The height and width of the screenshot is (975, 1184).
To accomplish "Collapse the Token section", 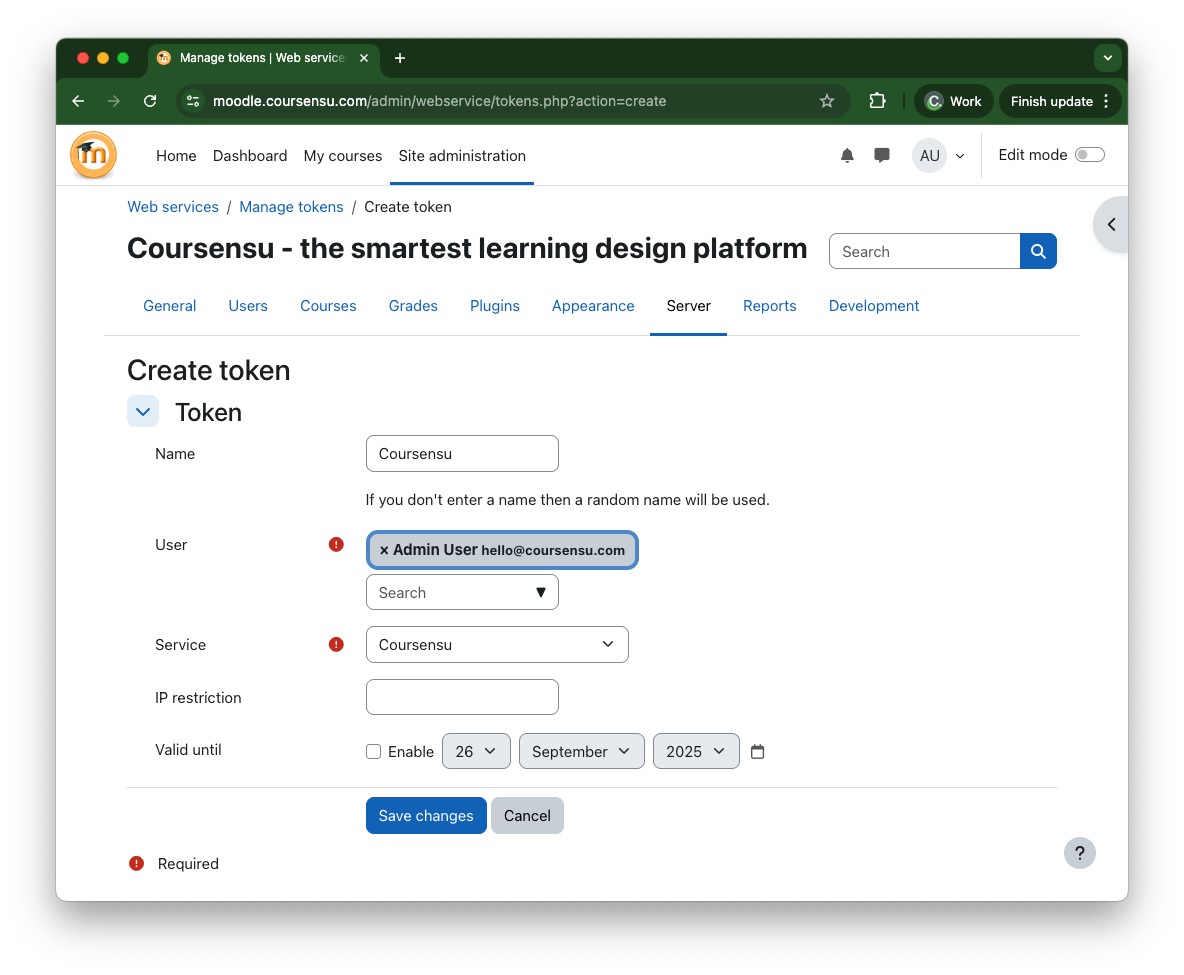I will (x=143, y=412).
